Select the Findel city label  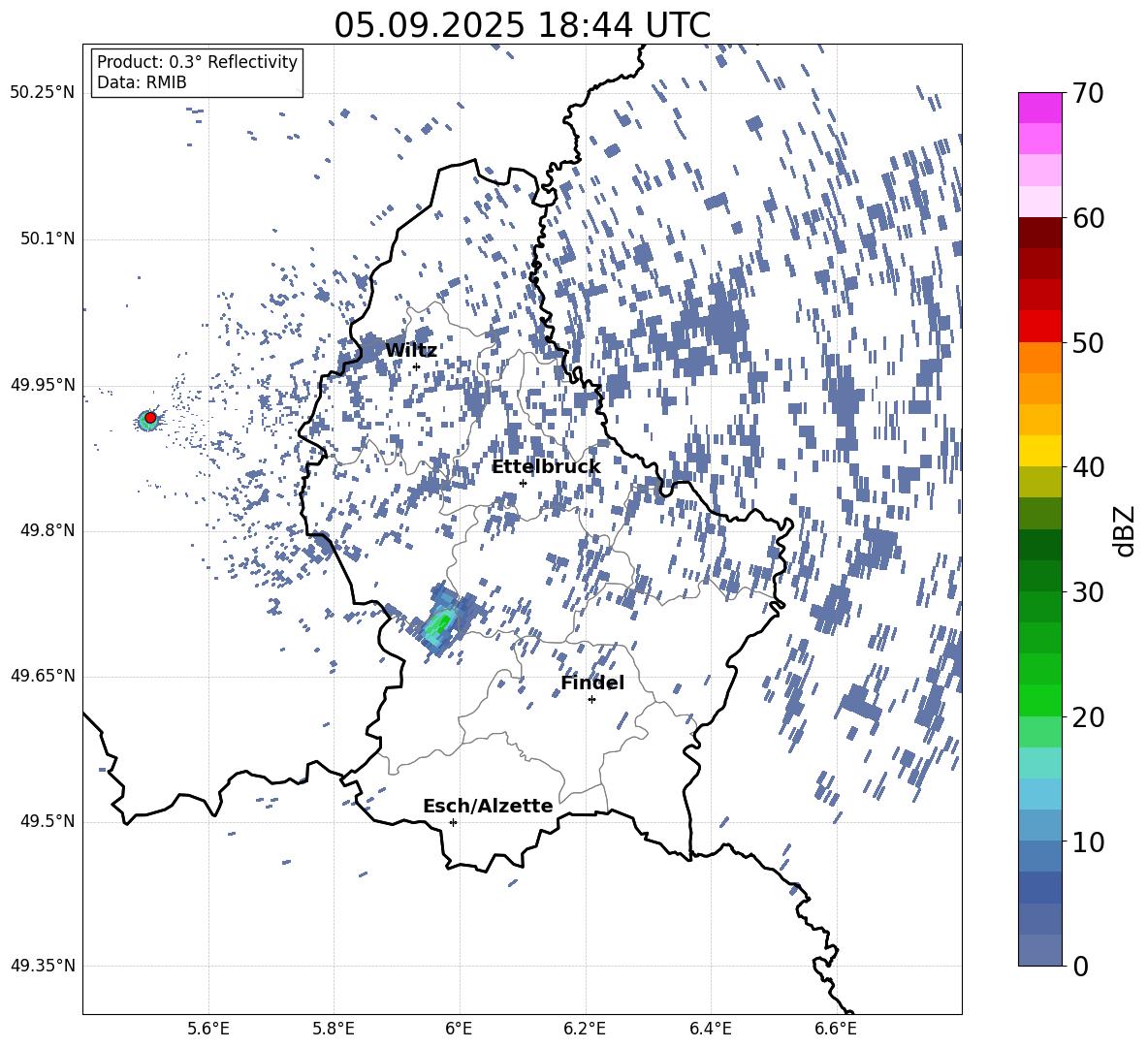592,683
